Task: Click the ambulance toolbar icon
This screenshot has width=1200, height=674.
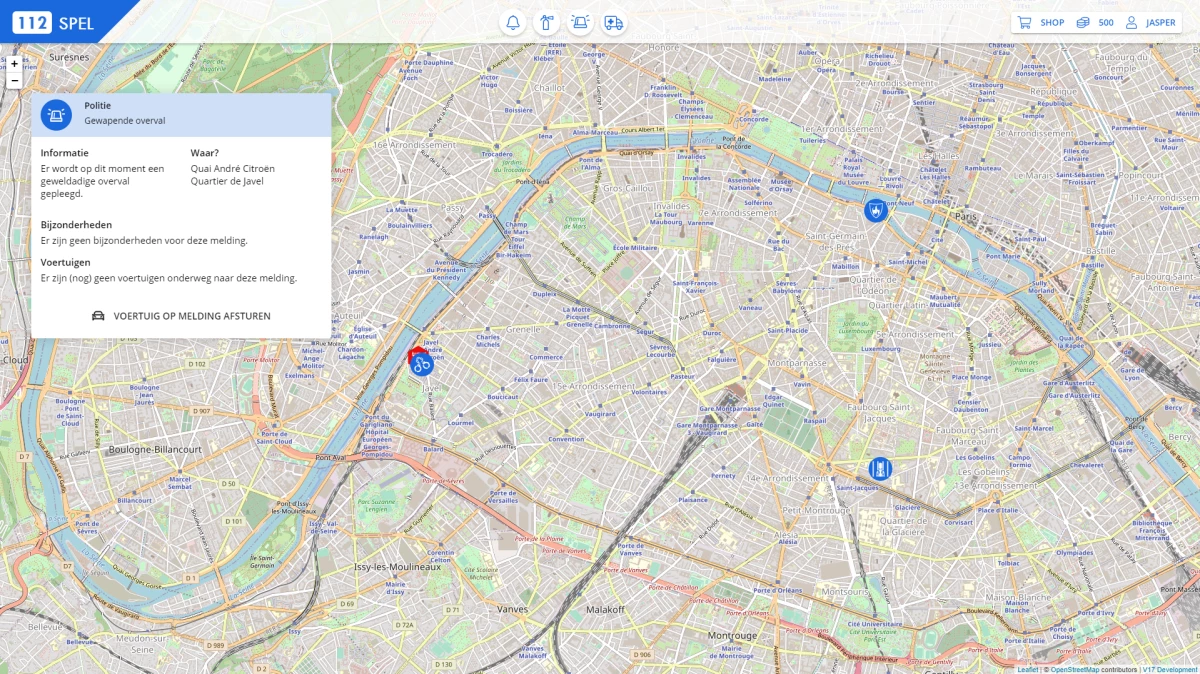Action: (x=614, y=22)
